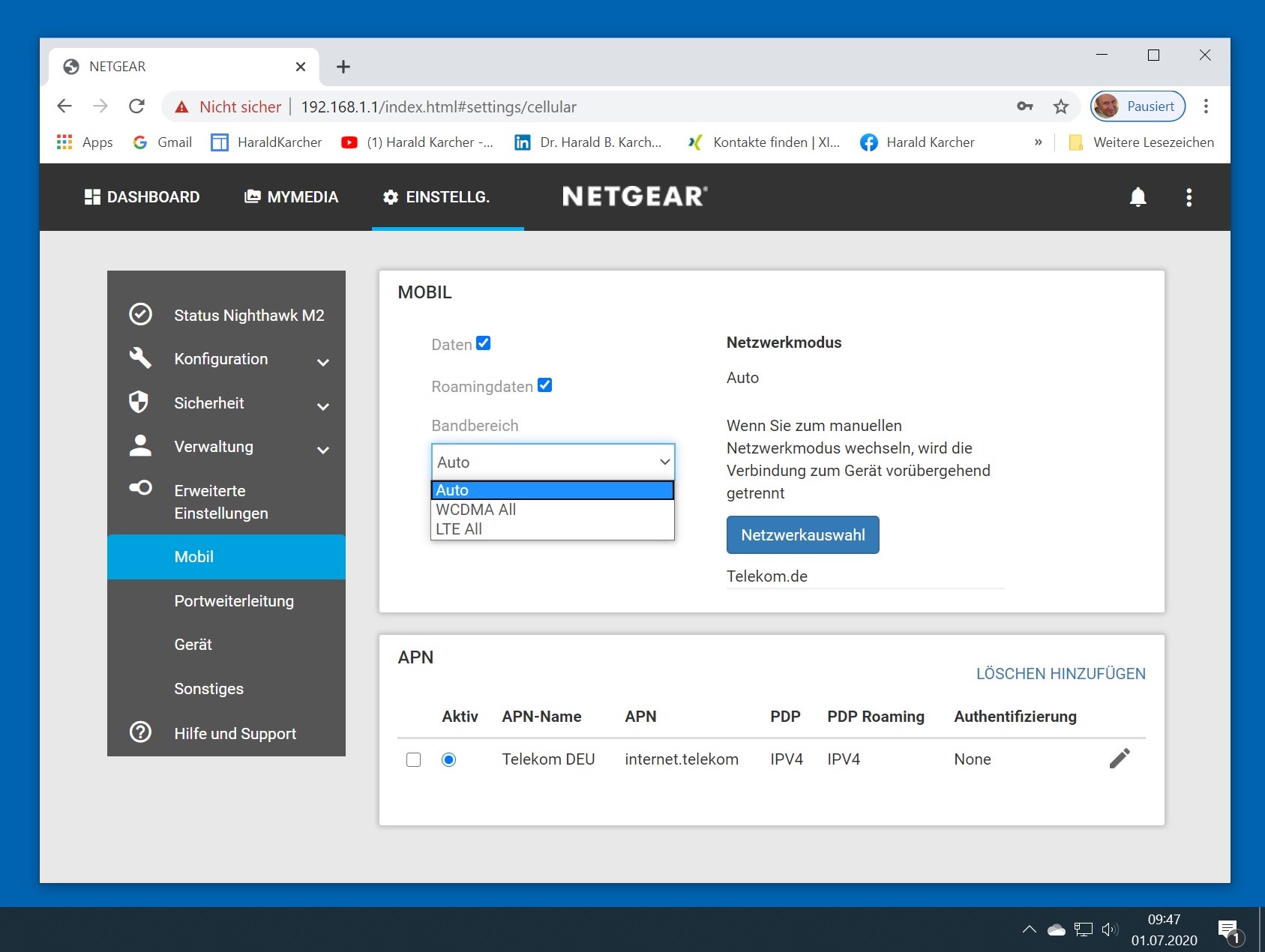The height and width of the screenshot is (952, 1265).
Task: Disable the Roamingdaten checkbox
Action: [x=545, y=385]
